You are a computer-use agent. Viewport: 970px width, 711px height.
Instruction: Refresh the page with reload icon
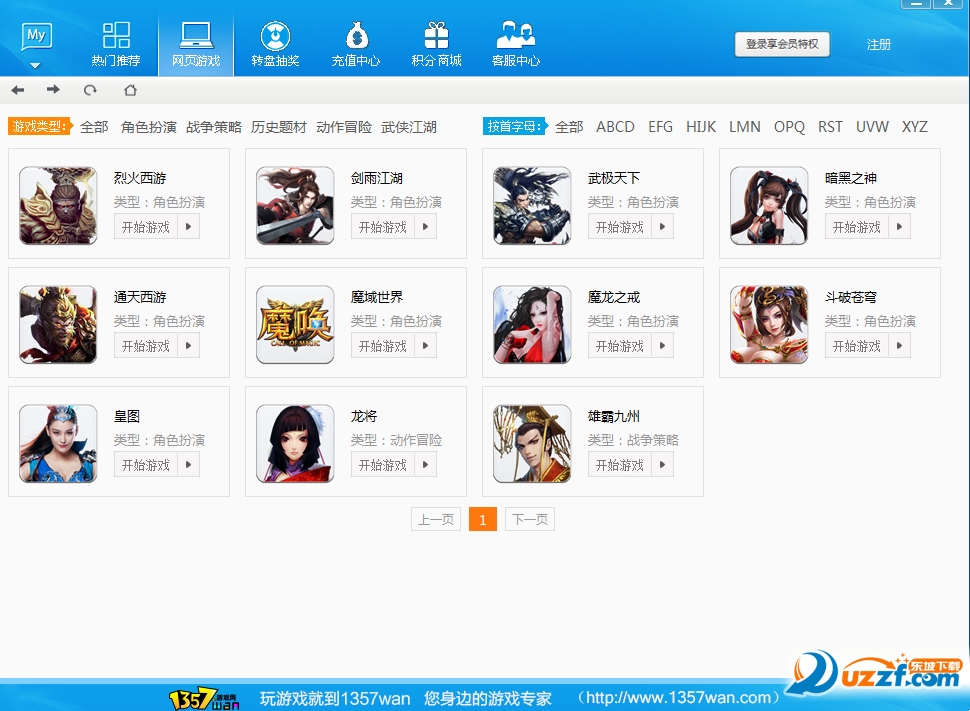90,90
